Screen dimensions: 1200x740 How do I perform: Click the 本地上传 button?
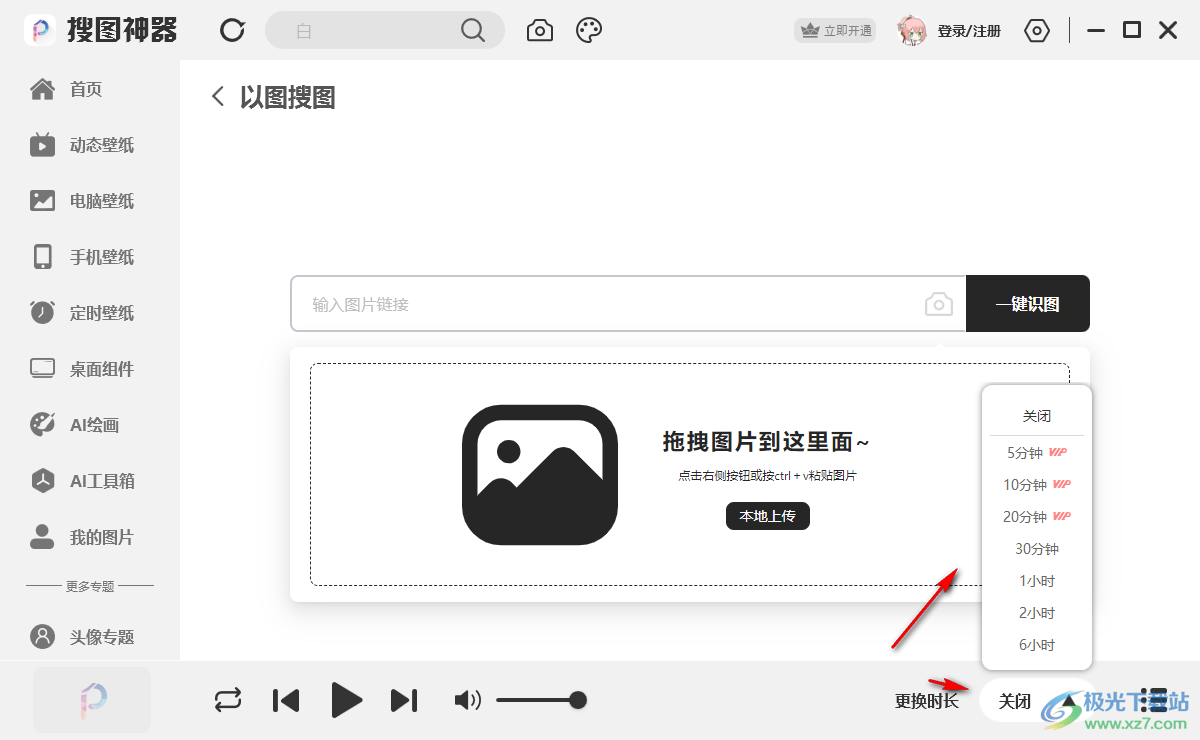click(x=768, y=516)
